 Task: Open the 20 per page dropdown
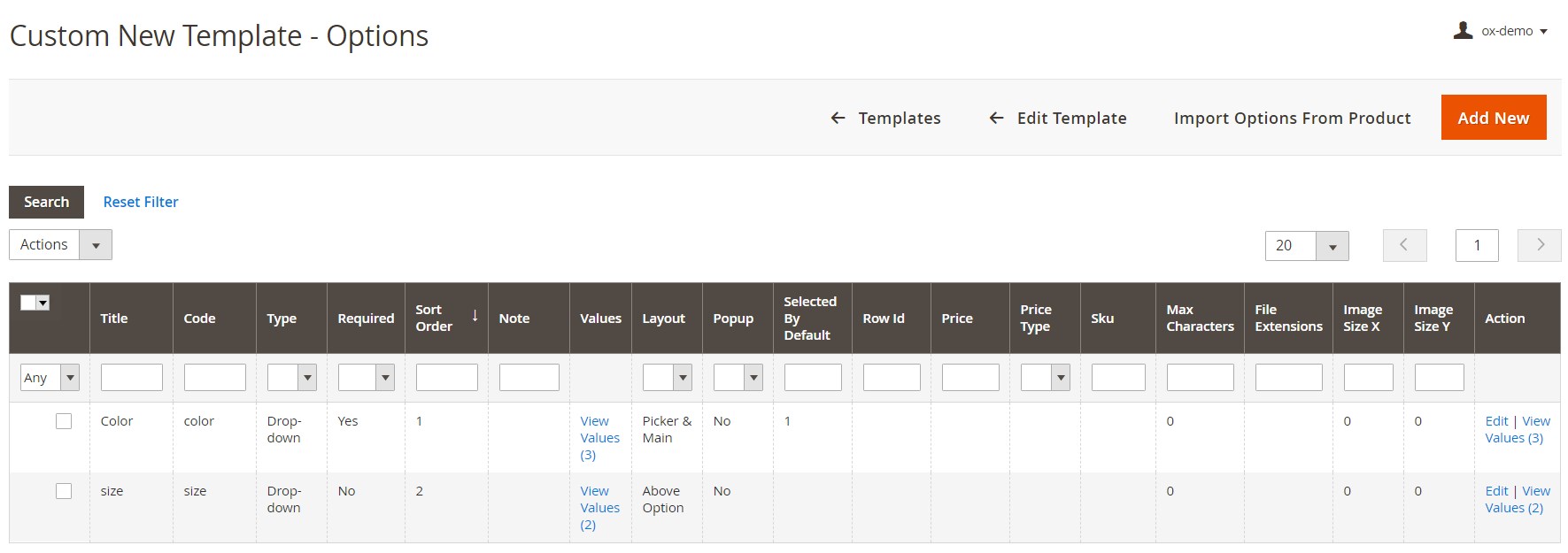(x=1332, y=246)
